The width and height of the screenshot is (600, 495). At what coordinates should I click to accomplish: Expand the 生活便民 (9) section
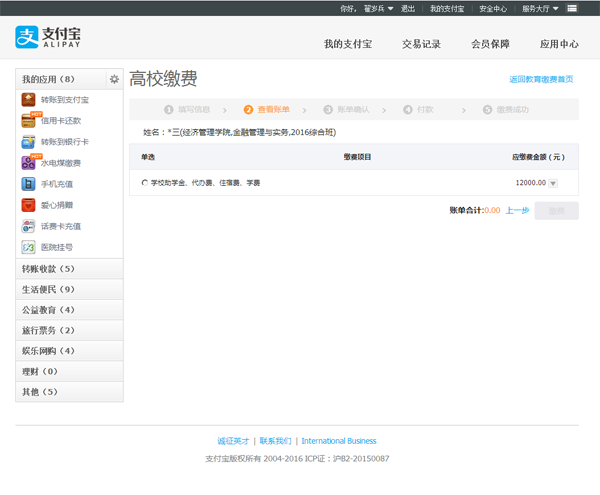point(69,289)
